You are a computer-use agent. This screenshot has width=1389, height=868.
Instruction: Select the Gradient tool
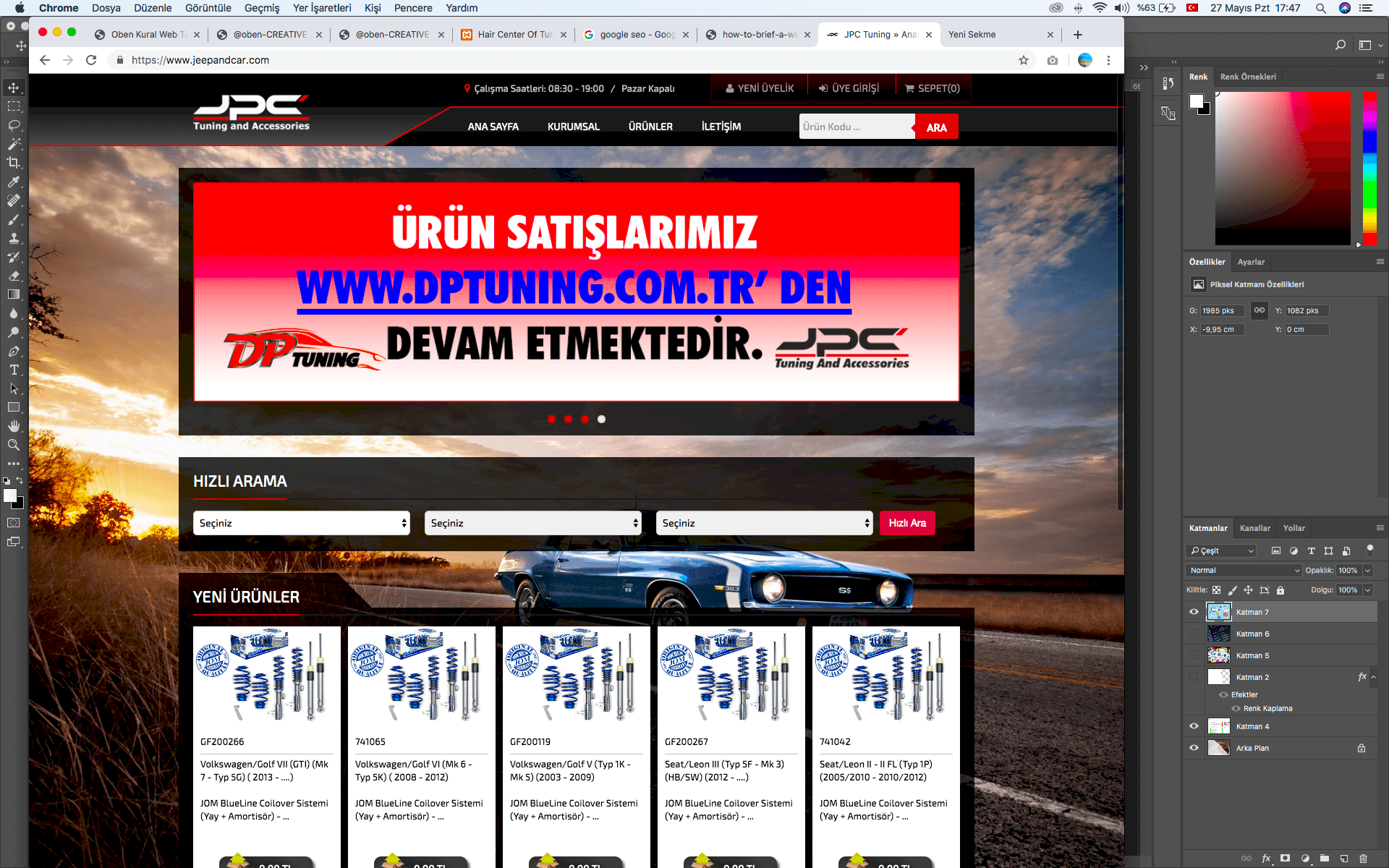tap(14, 294)
